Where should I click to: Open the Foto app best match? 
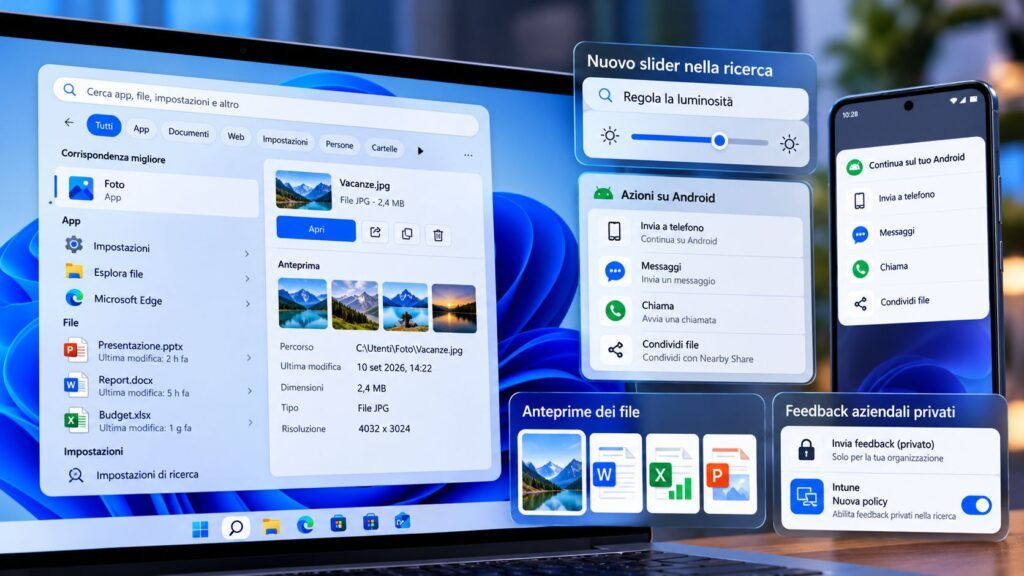click(x=157, y=191)
